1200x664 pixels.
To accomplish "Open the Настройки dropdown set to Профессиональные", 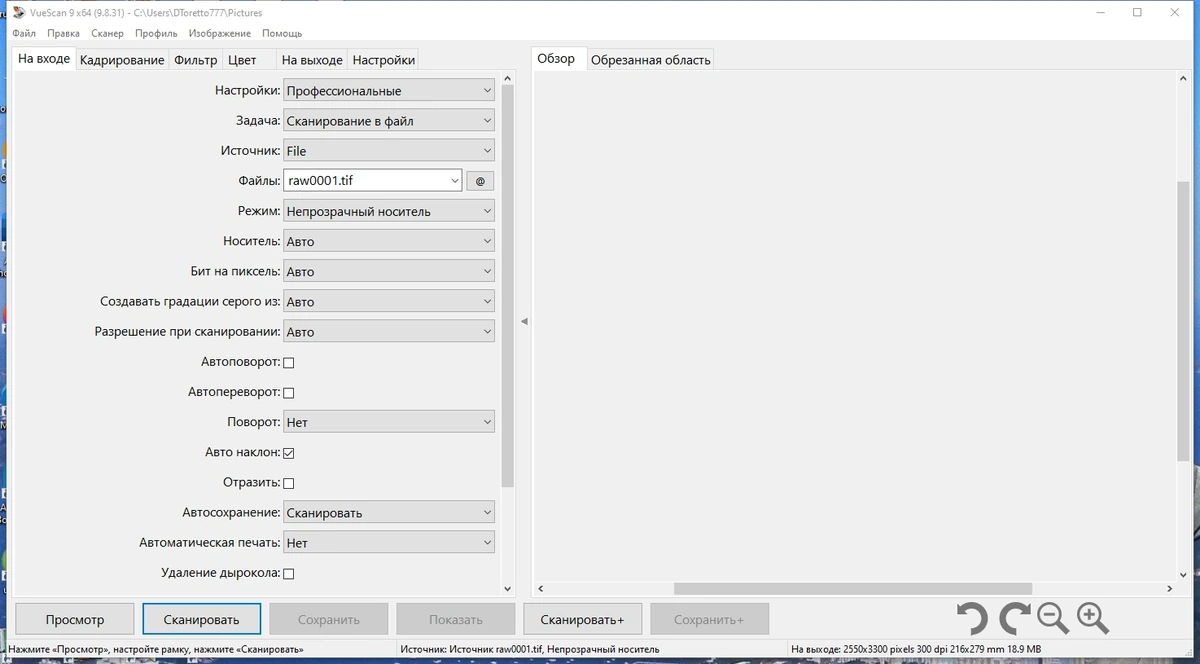I will [389, 91].
